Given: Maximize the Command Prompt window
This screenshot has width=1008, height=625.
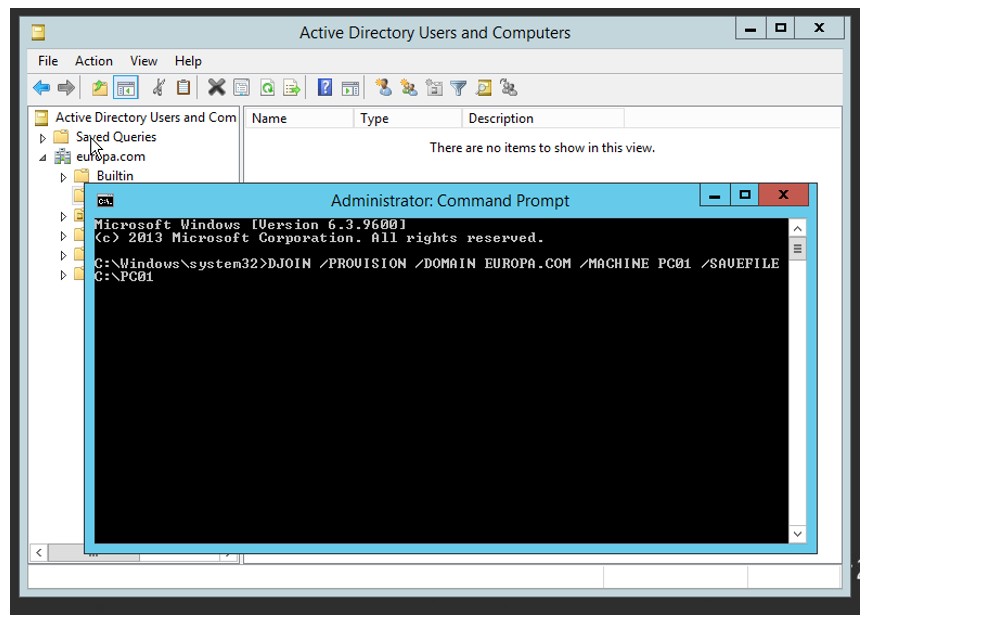Looking at the screenshot, I should point(745,195).
